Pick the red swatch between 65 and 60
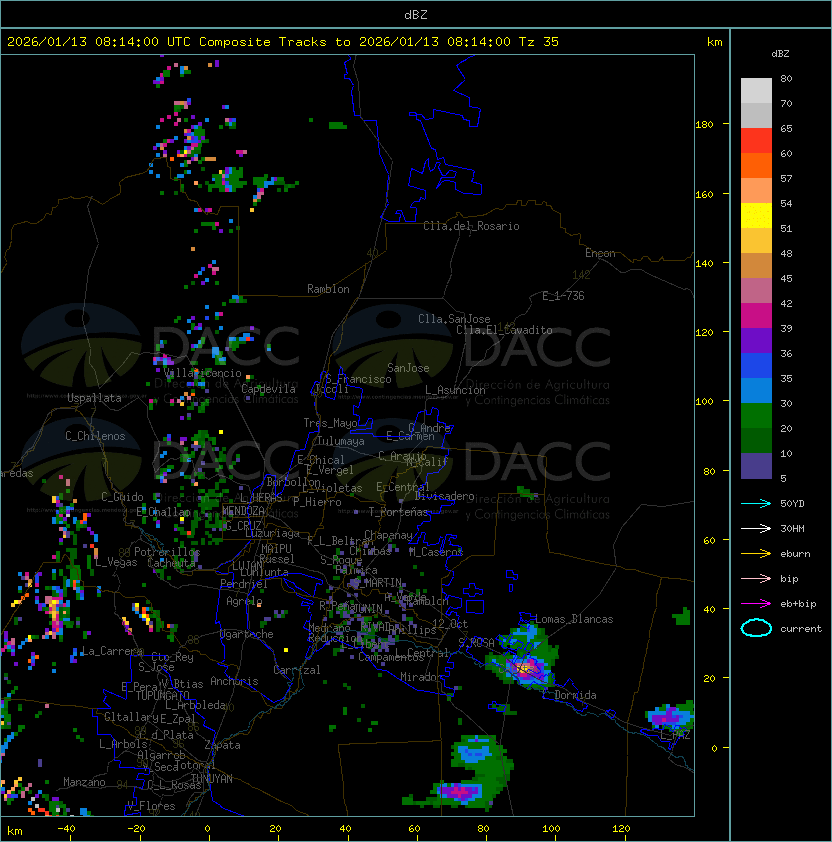This screenshot has height=842, width=832. [756, 140]
